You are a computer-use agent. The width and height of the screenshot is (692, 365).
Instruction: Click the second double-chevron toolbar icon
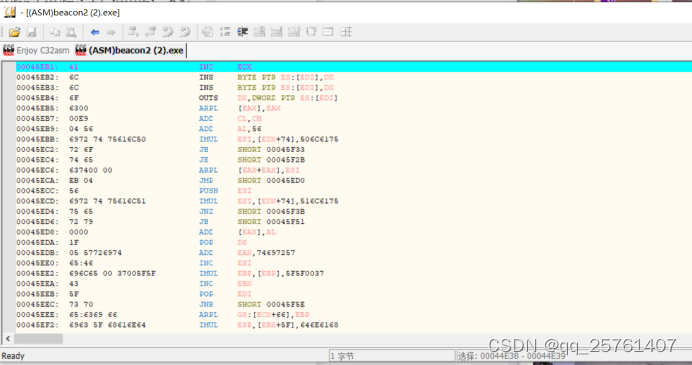tap(185, 32)
